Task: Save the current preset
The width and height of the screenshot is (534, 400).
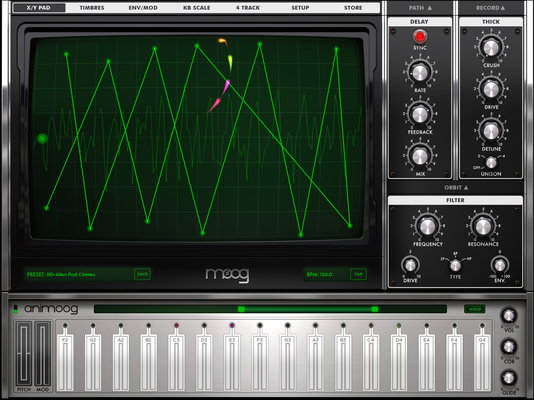Action: click(142, 274)
